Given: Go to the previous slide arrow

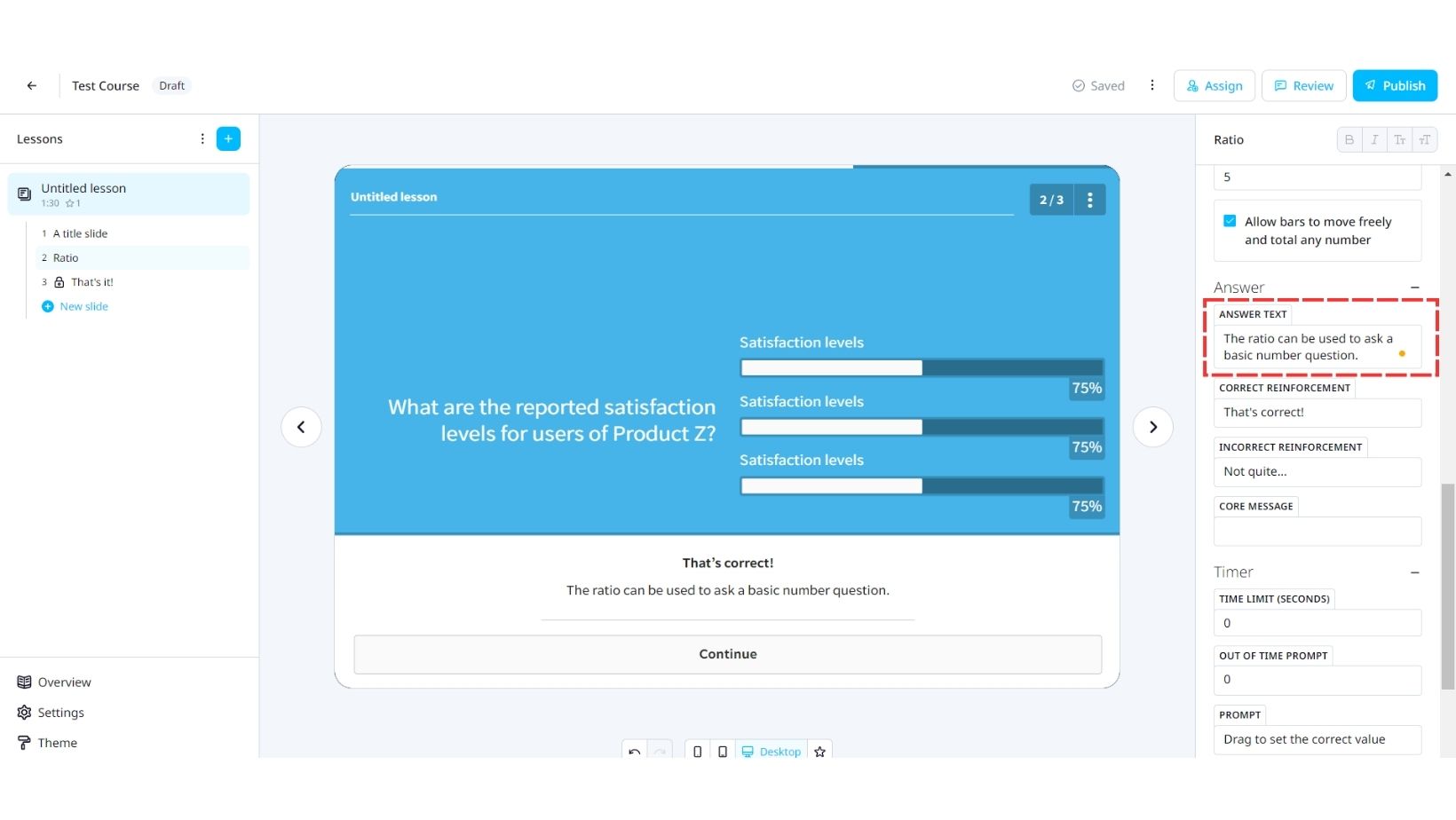Looking at the screenshot, I should point(301,427).
